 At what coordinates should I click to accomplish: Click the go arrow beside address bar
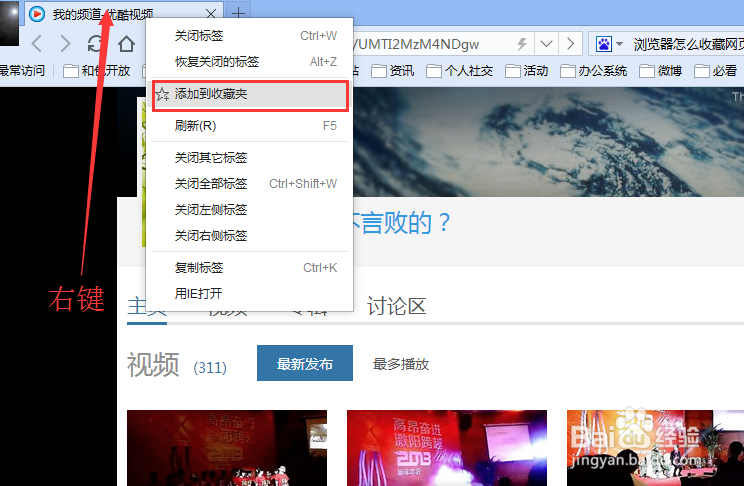coord(570,44)
